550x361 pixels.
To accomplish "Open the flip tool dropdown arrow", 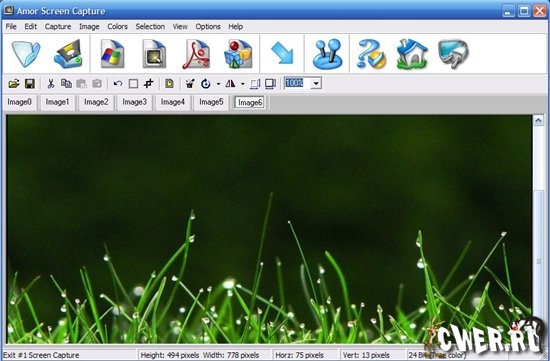I will click(242, 84).
